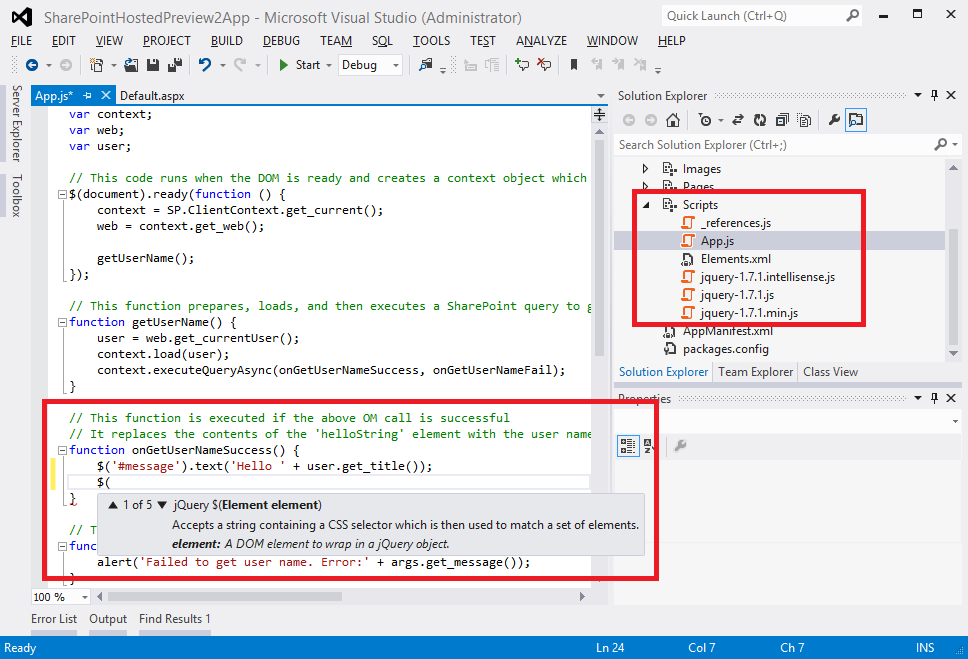Start debugging with the green play icon
Screen dimensions: 968x659
tap(283, 65)
